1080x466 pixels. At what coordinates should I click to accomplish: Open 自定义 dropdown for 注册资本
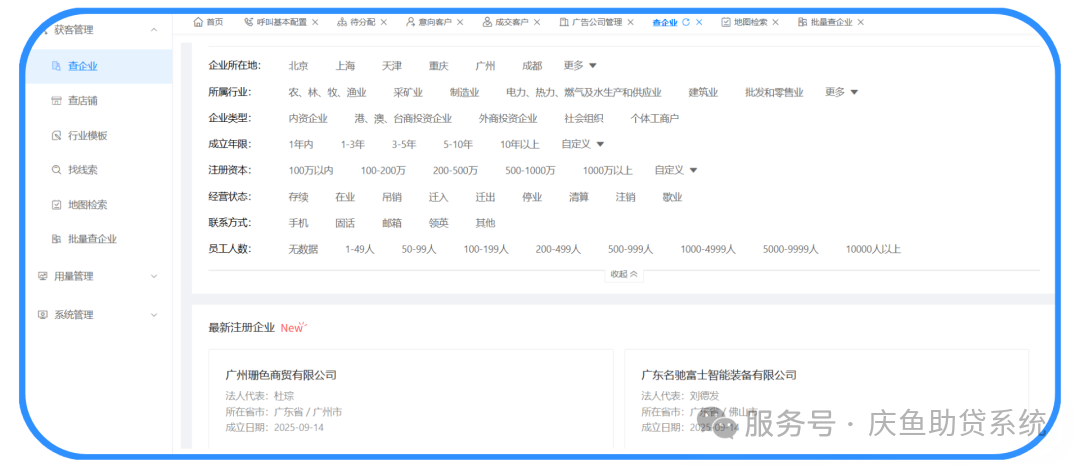point(676,170)
